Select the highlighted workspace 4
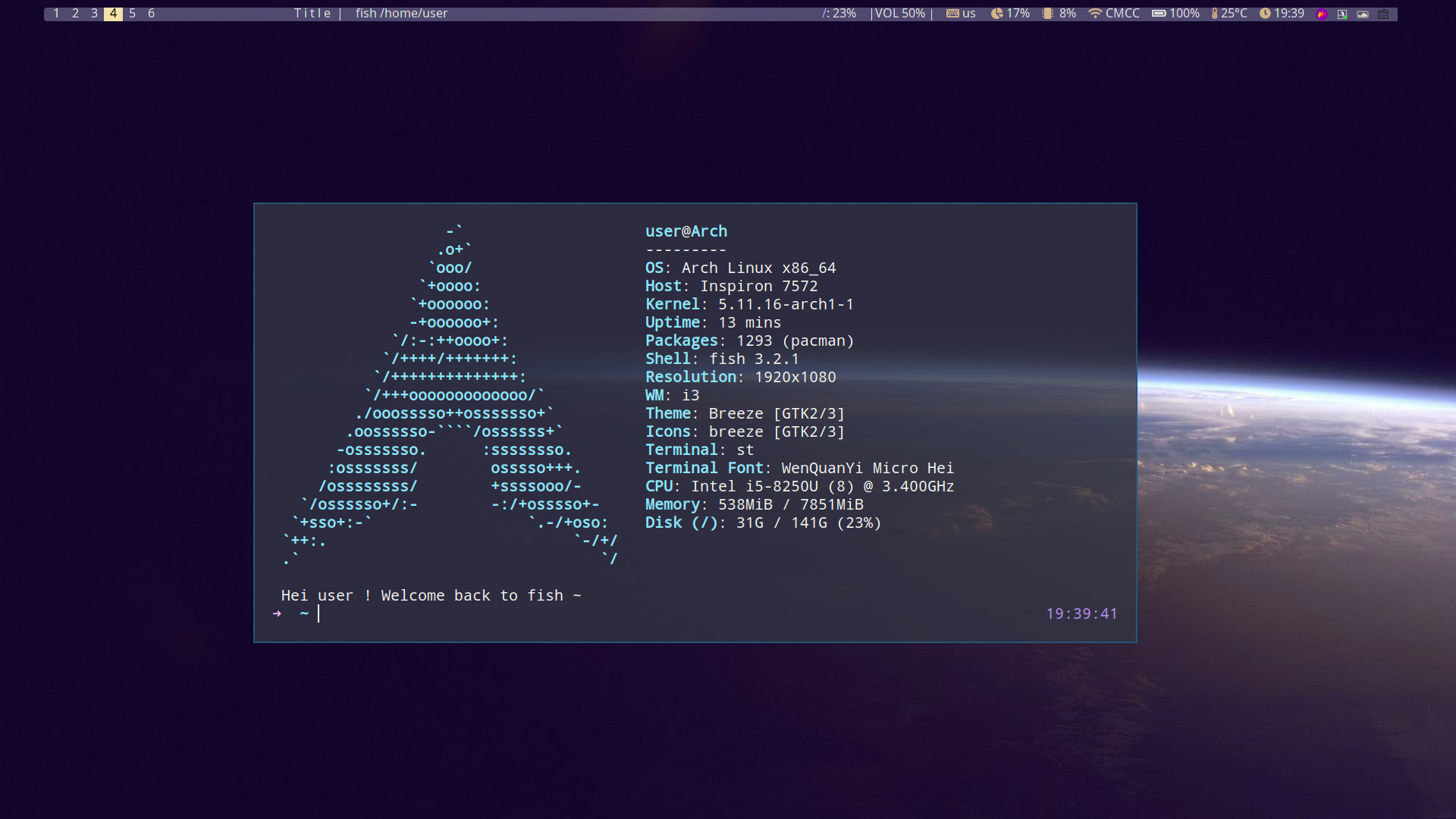The image size is (1456, 819). [x=113, y=14]
